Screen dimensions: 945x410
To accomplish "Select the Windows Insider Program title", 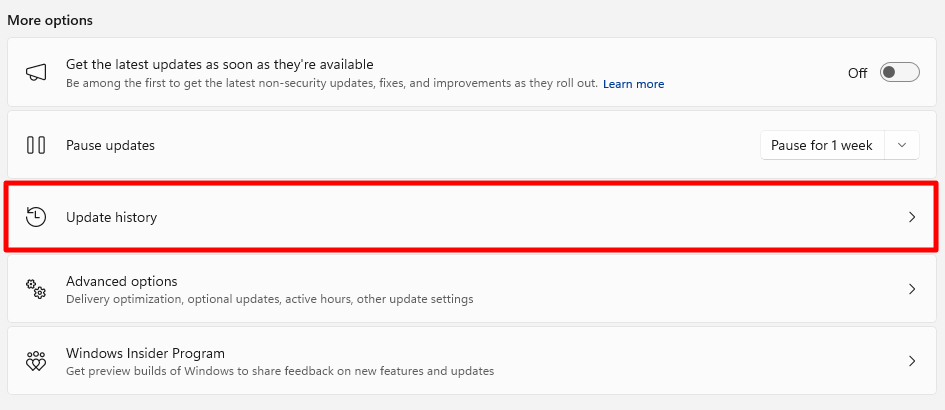I will pyautogui.click(x=145, y=353).
